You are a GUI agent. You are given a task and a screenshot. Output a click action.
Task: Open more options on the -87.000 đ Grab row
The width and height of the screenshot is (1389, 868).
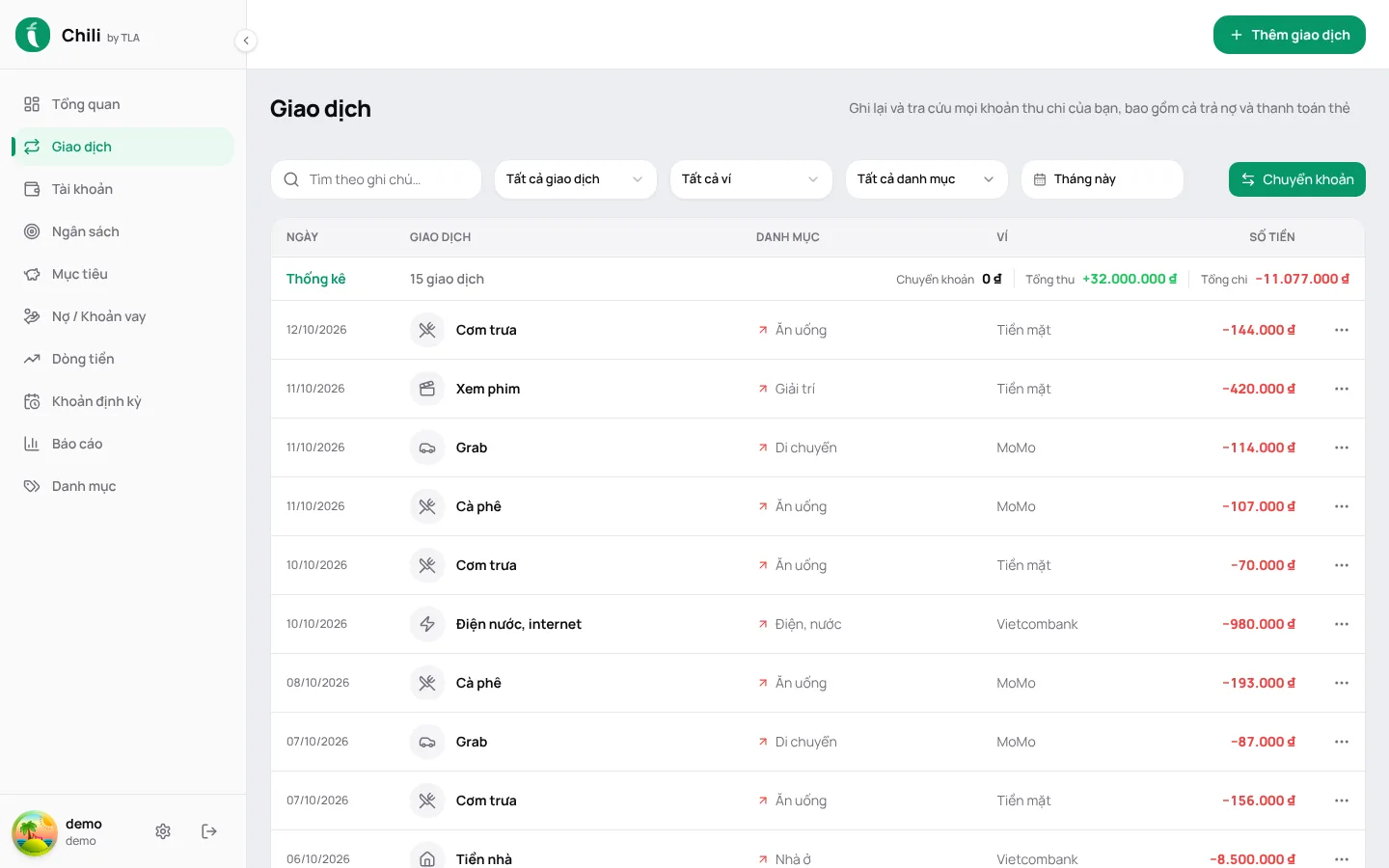(x=1342, y=742)
